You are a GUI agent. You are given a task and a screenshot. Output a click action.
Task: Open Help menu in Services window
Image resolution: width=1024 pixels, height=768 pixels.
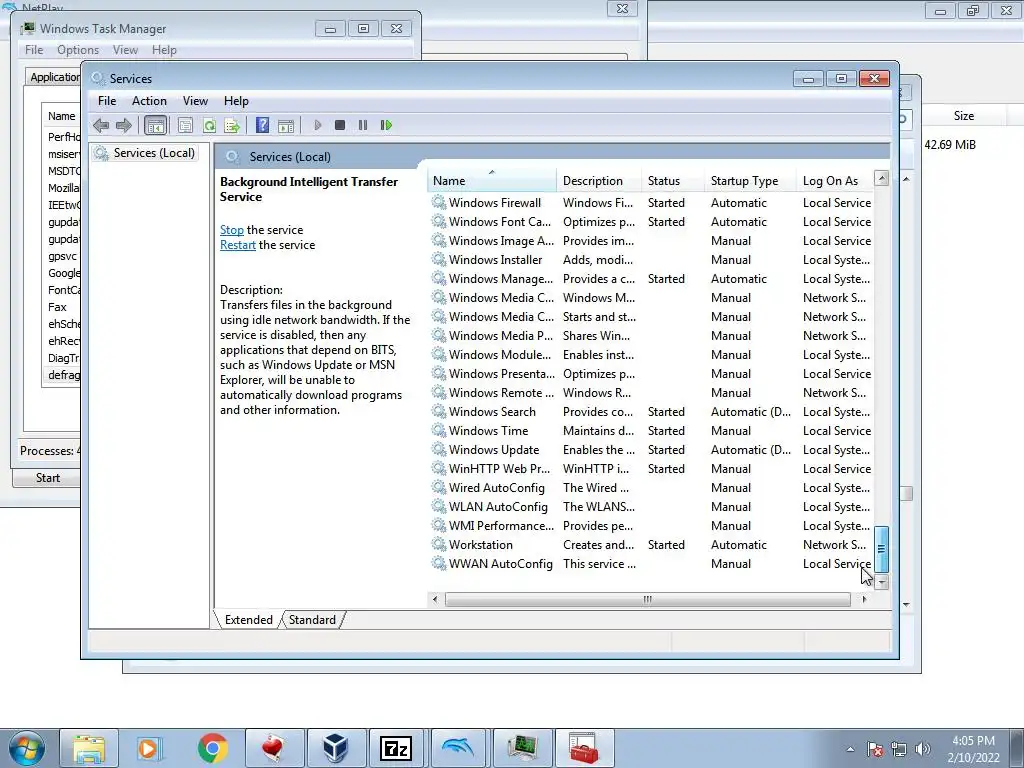[236, 101]
